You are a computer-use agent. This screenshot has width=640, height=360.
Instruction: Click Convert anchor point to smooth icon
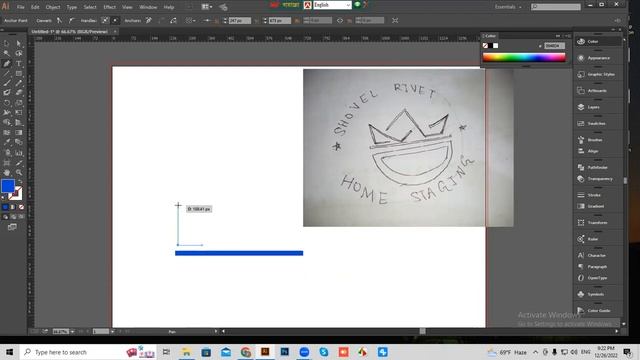pos(71,20)
